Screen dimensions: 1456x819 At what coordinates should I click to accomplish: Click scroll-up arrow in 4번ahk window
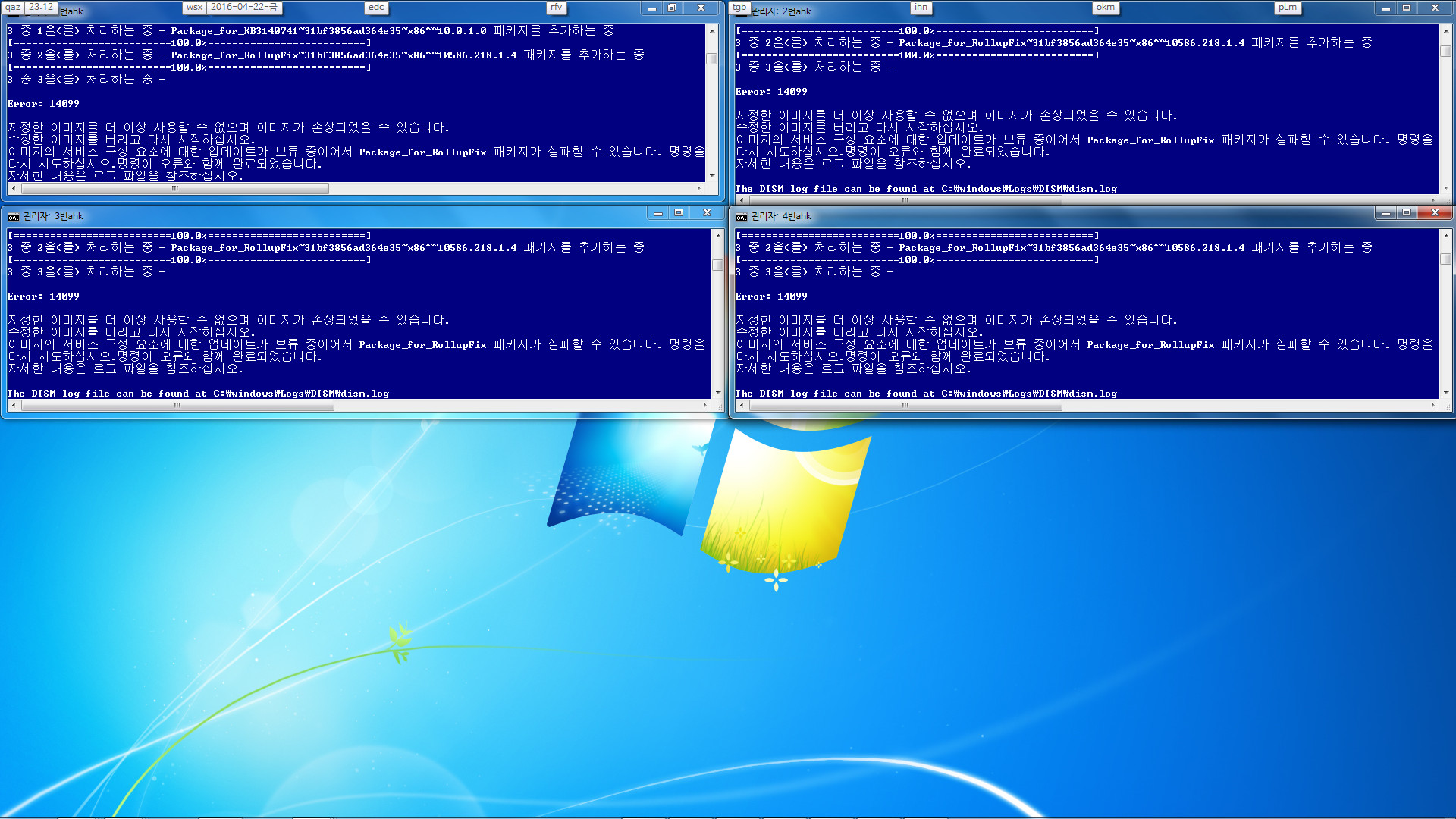pos(1446,235)
